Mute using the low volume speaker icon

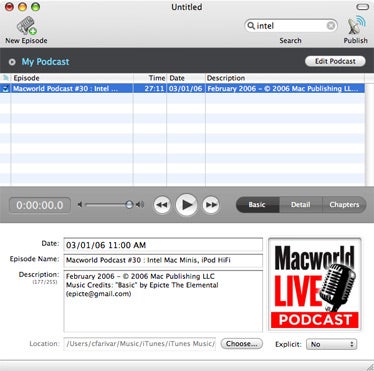coord(80,204)
